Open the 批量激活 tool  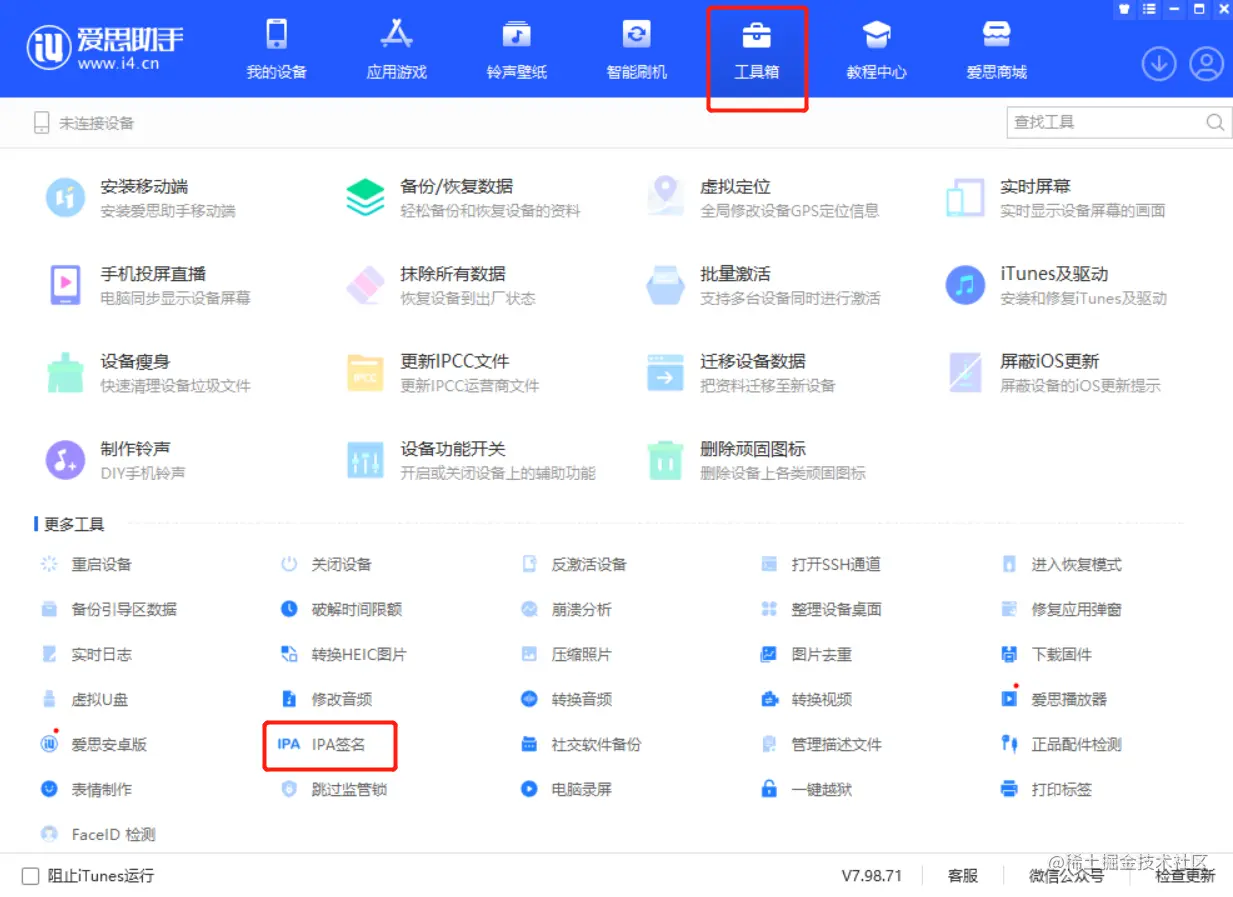[x=762, y=285]
